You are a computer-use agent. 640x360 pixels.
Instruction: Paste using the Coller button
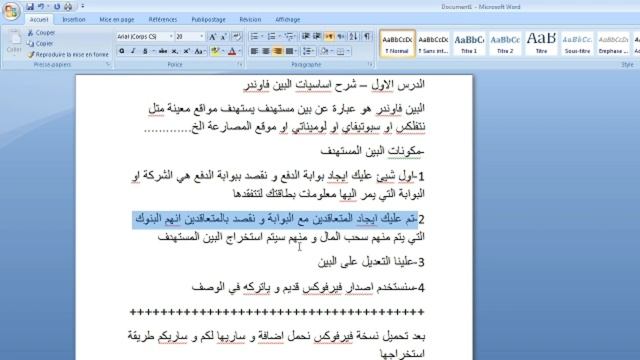point(14,42)
